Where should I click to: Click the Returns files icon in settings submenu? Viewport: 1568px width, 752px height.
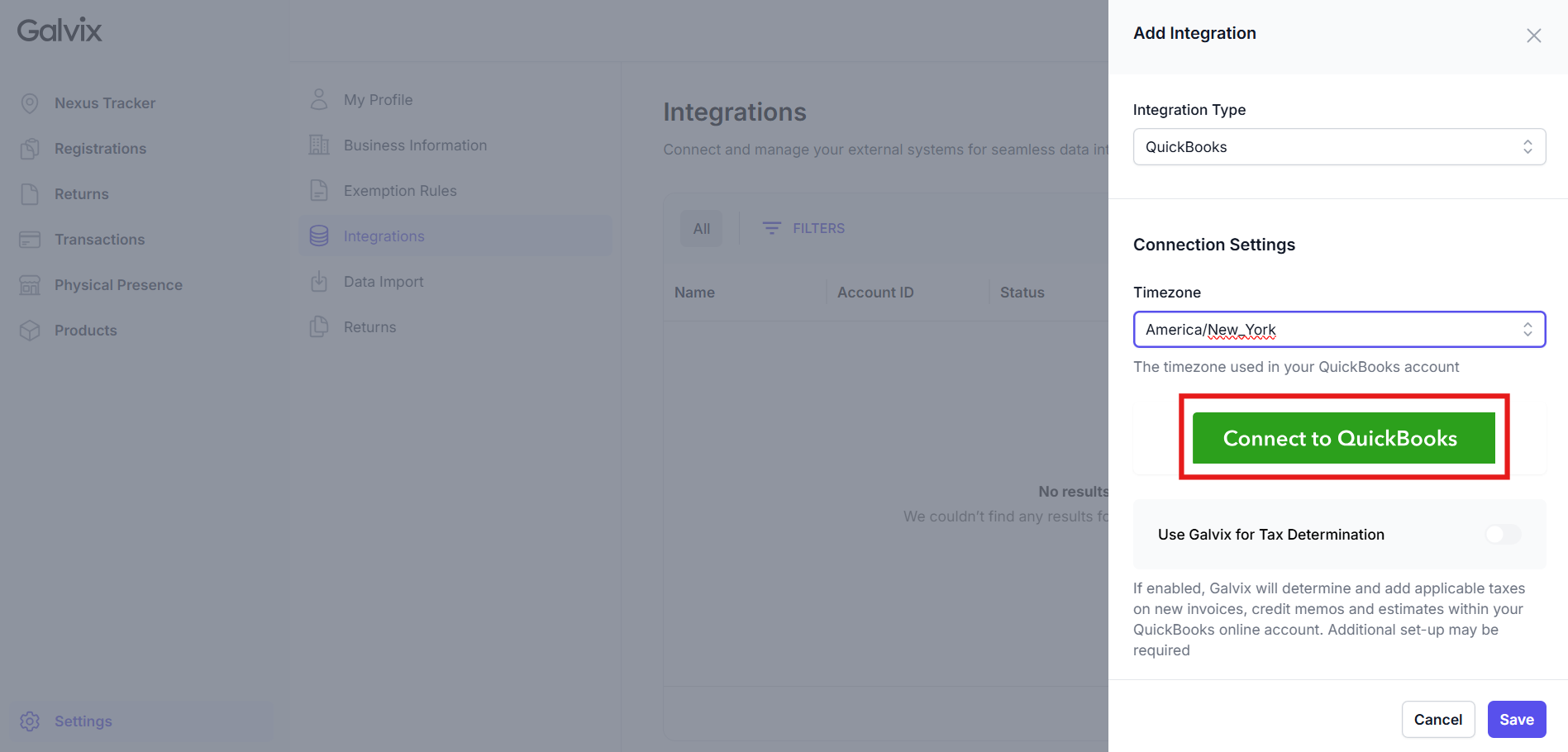[x=319, y=327]
